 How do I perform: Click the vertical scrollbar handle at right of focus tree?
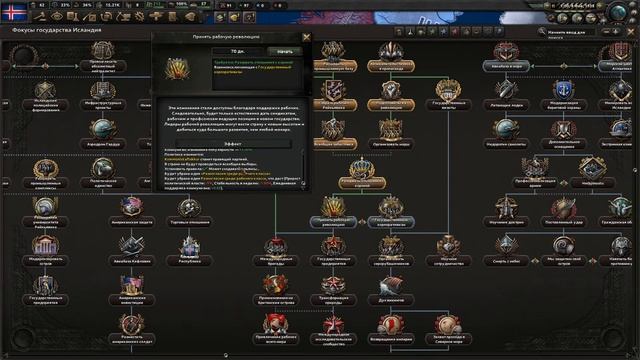point(635,170)
